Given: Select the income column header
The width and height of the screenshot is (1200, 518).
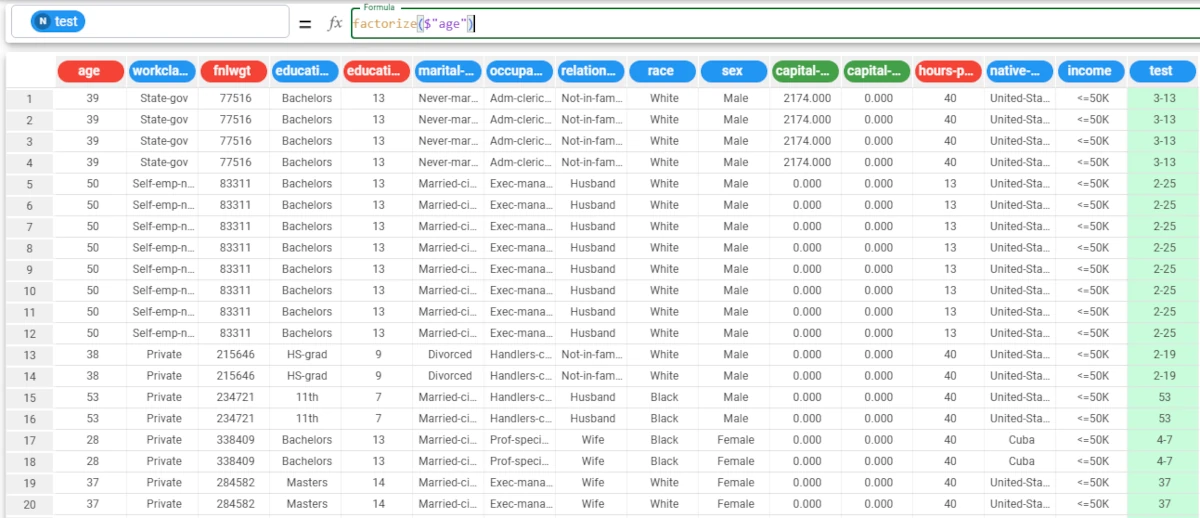Looking at the screenshot, I should pyautogui.click(x=1091, y=71).
